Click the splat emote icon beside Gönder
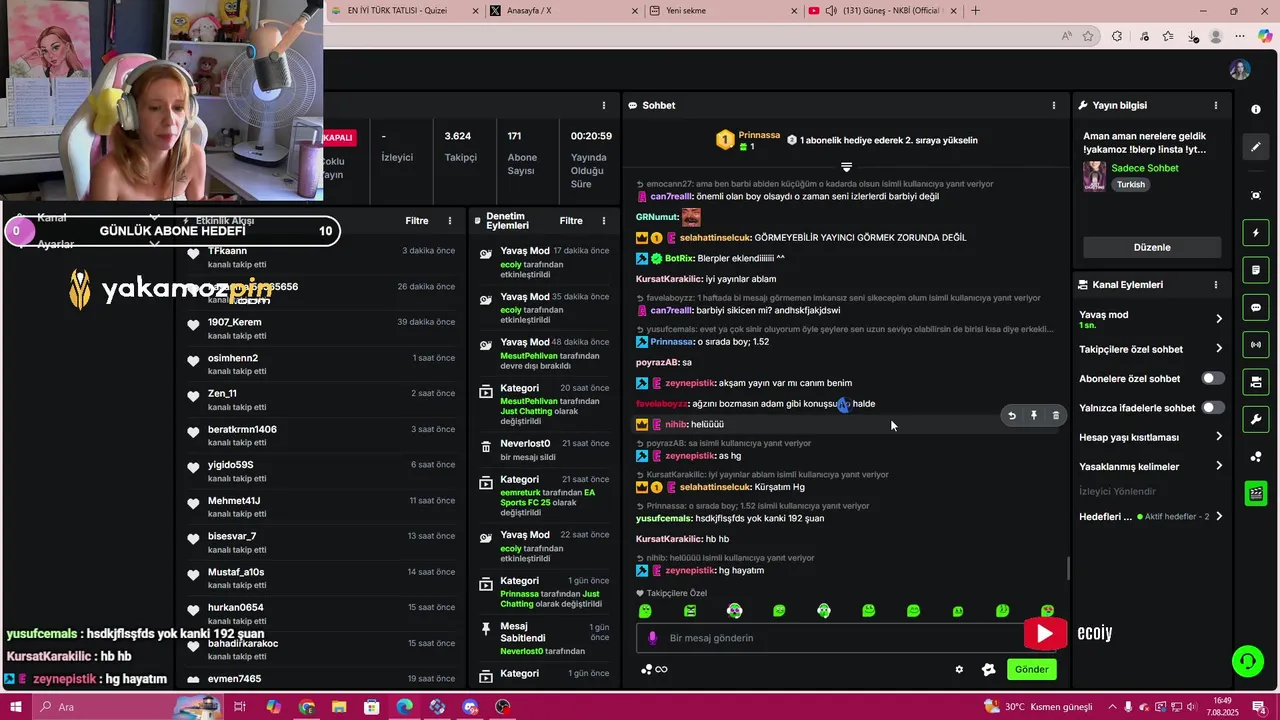The image size is (1280, 720). (x=989, y=670)
